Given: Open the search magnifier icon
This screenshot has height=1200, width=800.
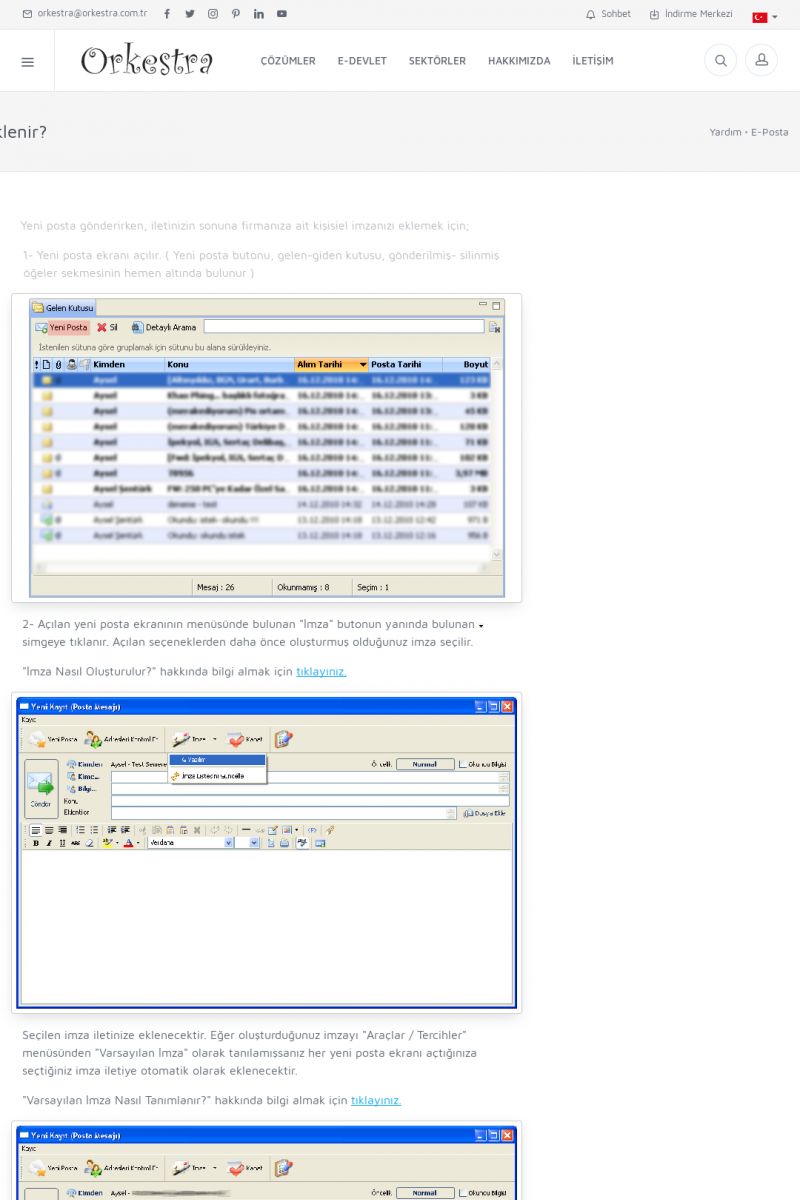Looking at the screenshot, I should coord(720,61).
